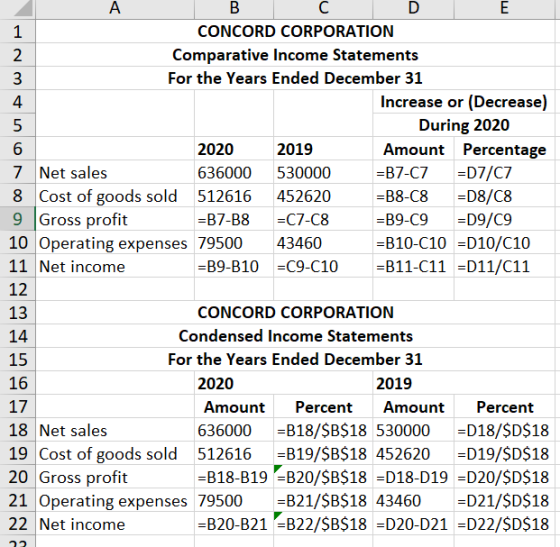Image resolution: width=560 pixels, height=547 pixels.
Task: Click the first CONCORD CORPORATION title in row 1
Action: tap(295, 31)
